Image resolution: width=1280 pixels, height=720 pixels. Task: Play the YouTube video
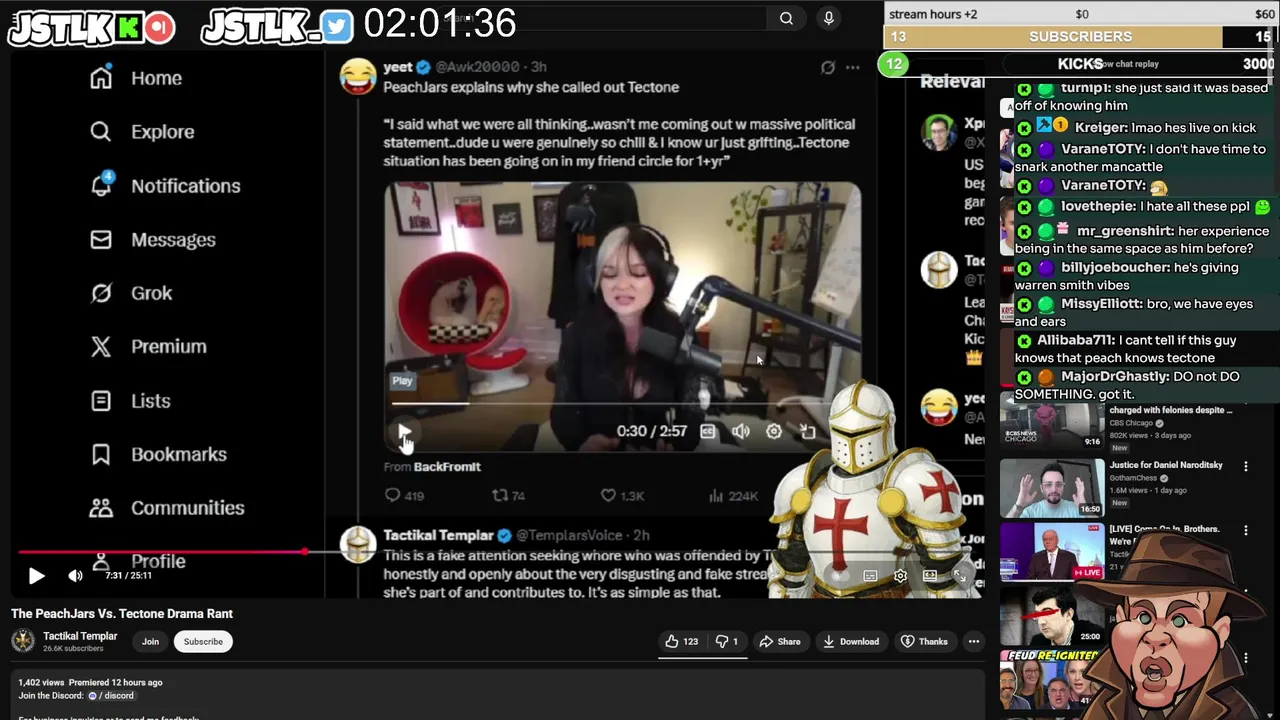tap(36, 576)
